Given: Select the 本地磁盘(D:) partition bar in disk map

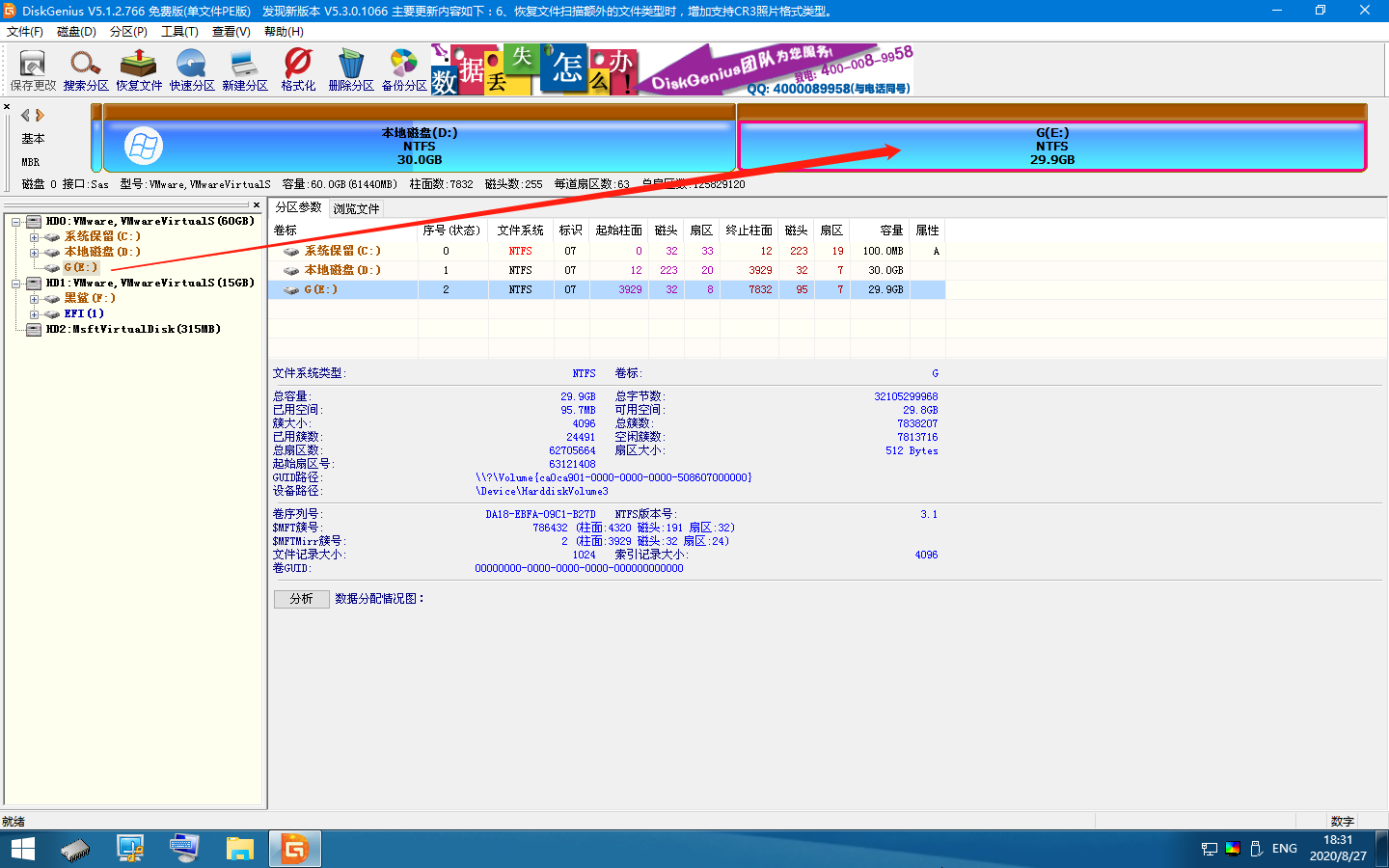Looking at the screenshot, I should pos(419,138).
